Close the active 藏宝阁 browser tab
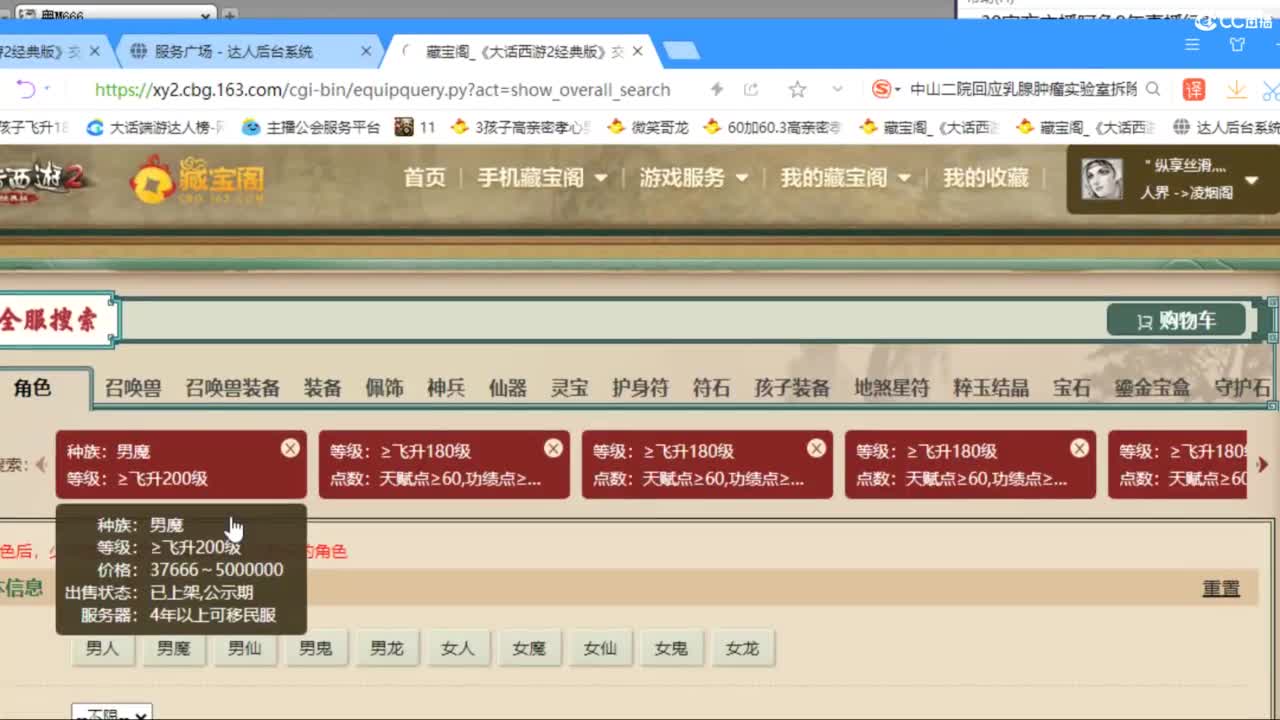1280x720 pixels. tap(638, 51)
